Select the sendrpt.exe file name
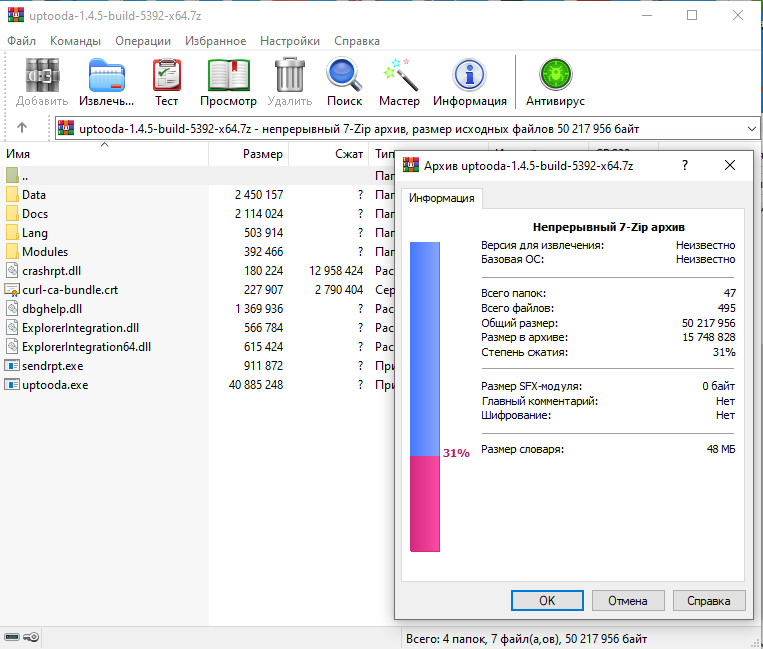Image resolution: width=763 pixels, height=649 pixels. coord(53,366)
